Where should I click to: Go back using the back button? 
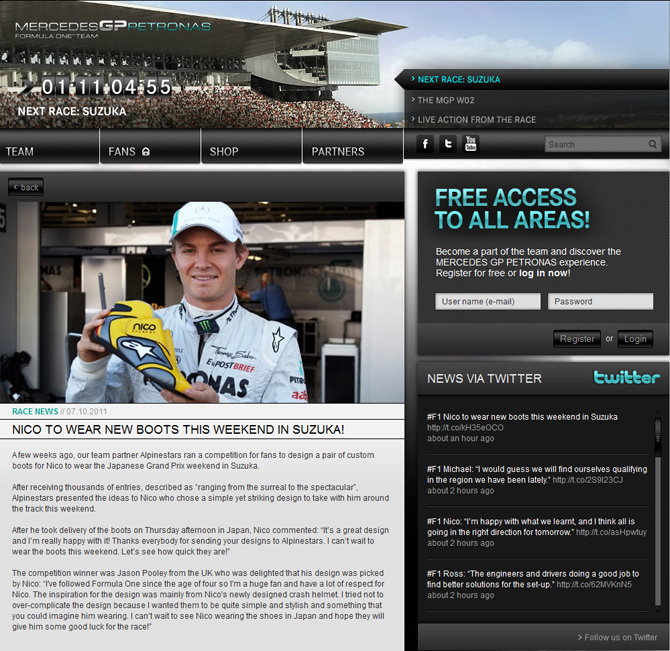coord(26,187)
